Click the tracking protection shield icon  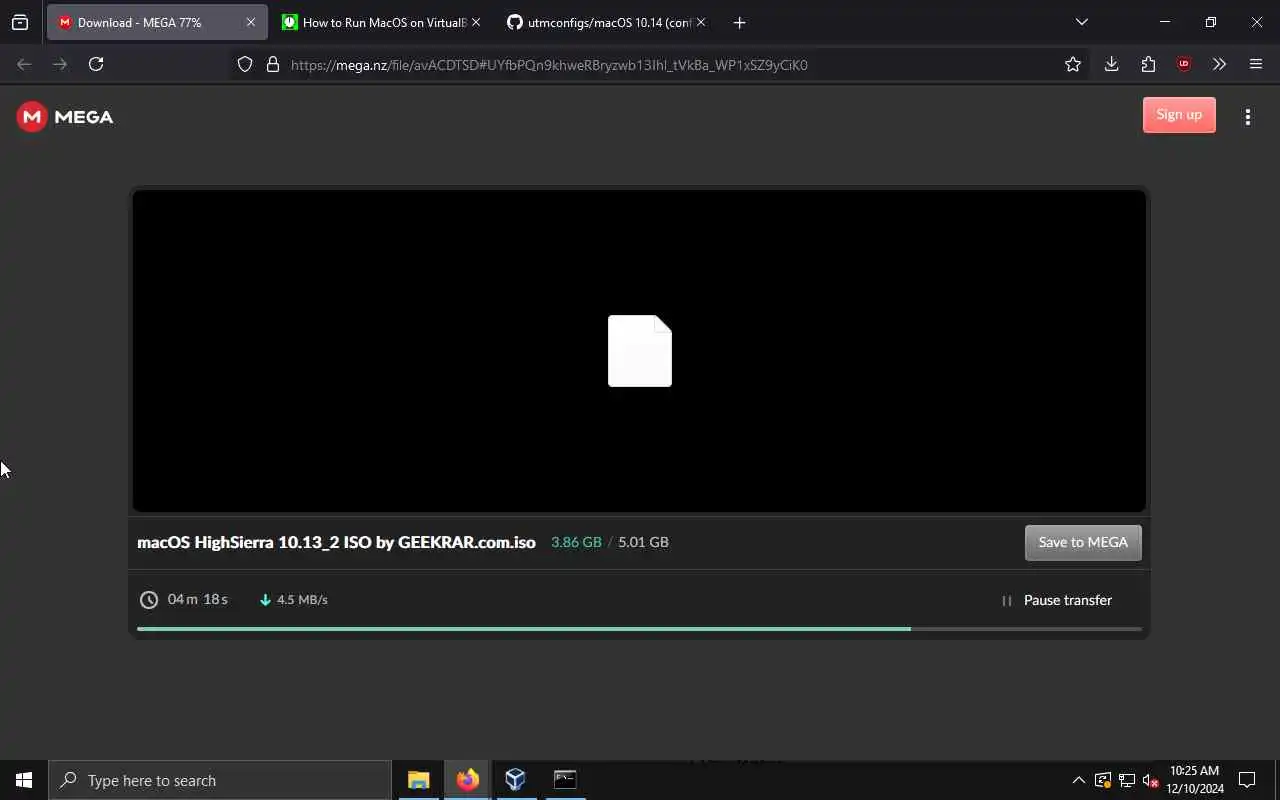pos(245,64)
